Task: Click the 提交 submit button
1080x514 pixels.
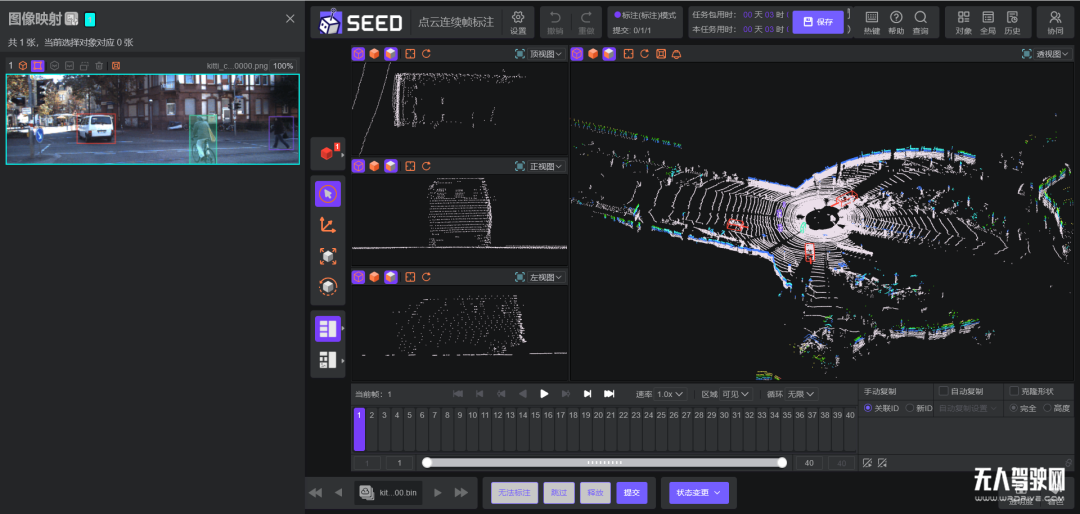Action: 631,492
